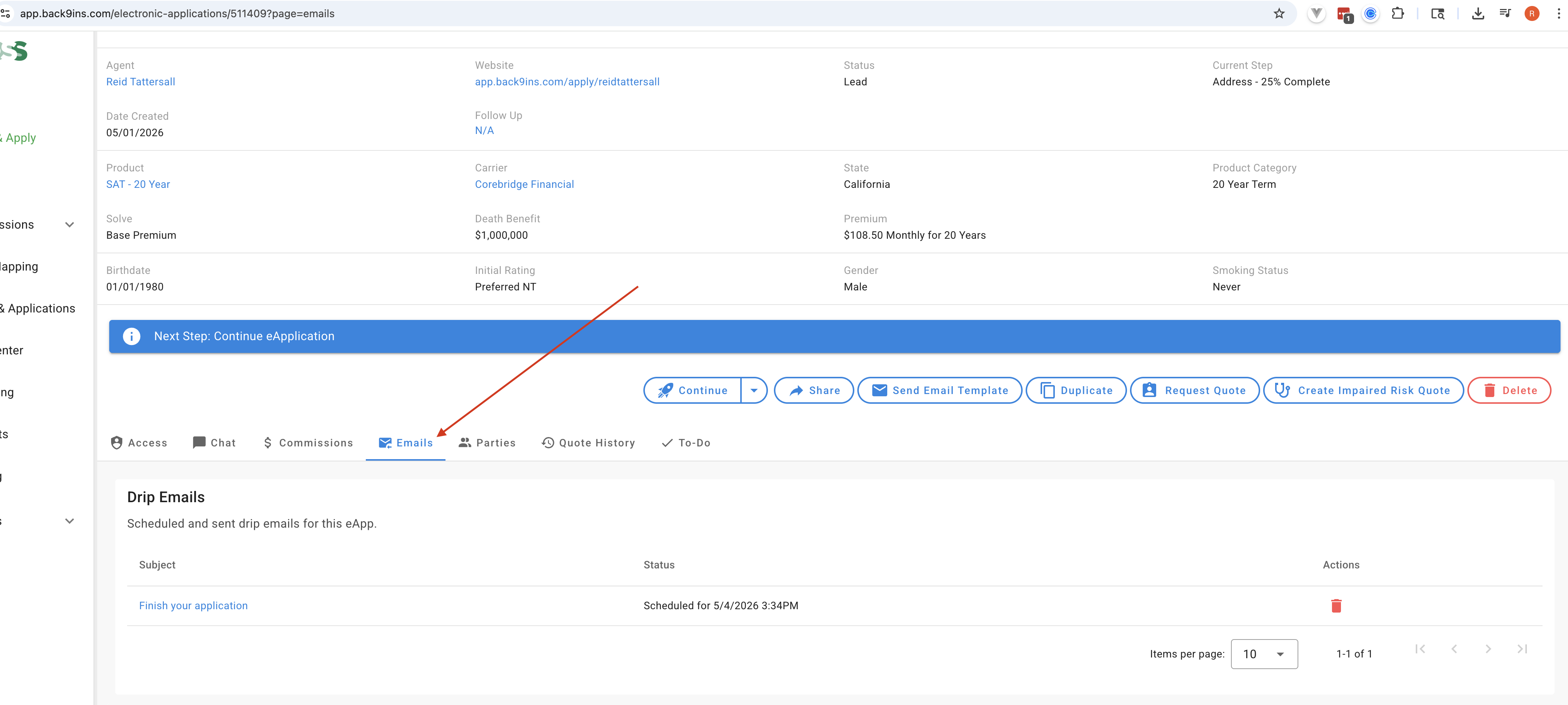The width and height of the screenshot is (1568, 705).
Task: Go to next page of drip emails
Action: coord(1488,649)
